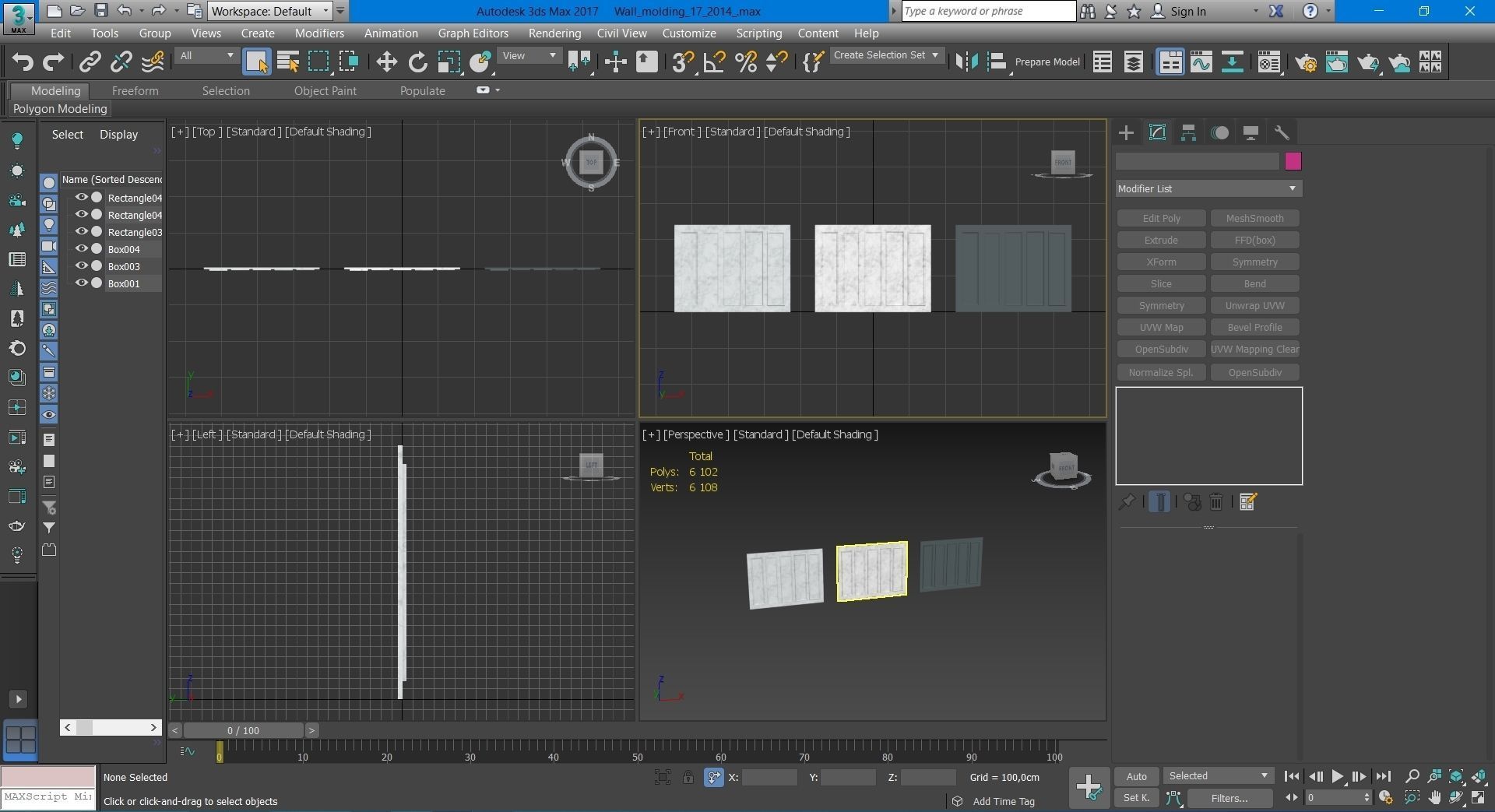The width and height of the screenshot is (1495, 812).
Task: Click the Mirror tool icon
Action: 966,62
